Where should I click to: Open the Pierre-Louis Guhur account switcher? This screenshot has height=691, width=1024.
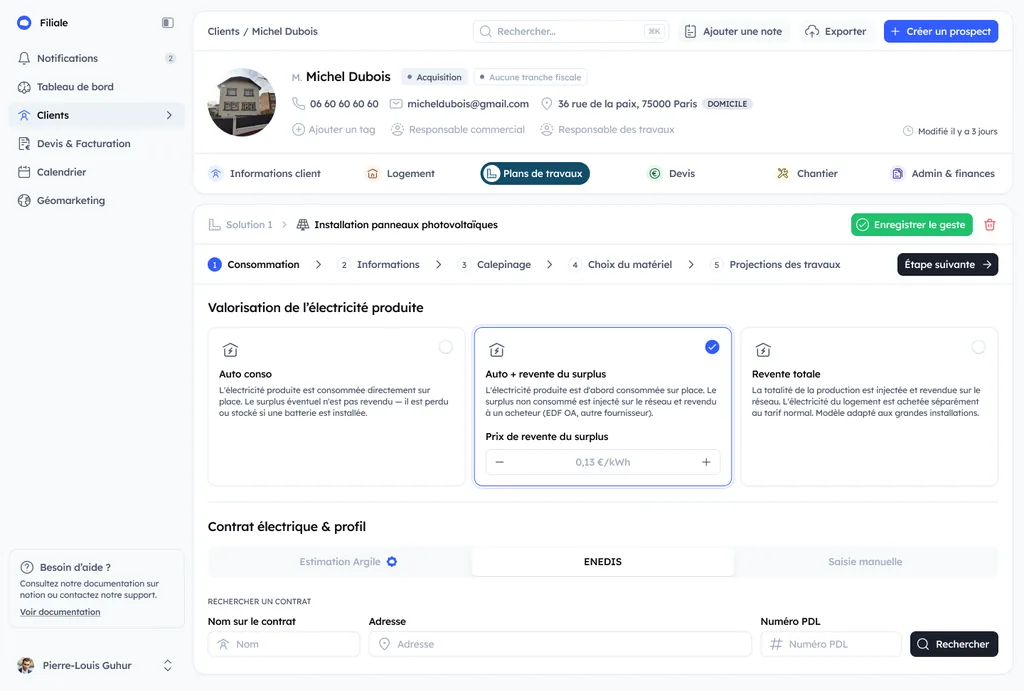[168, 666]
